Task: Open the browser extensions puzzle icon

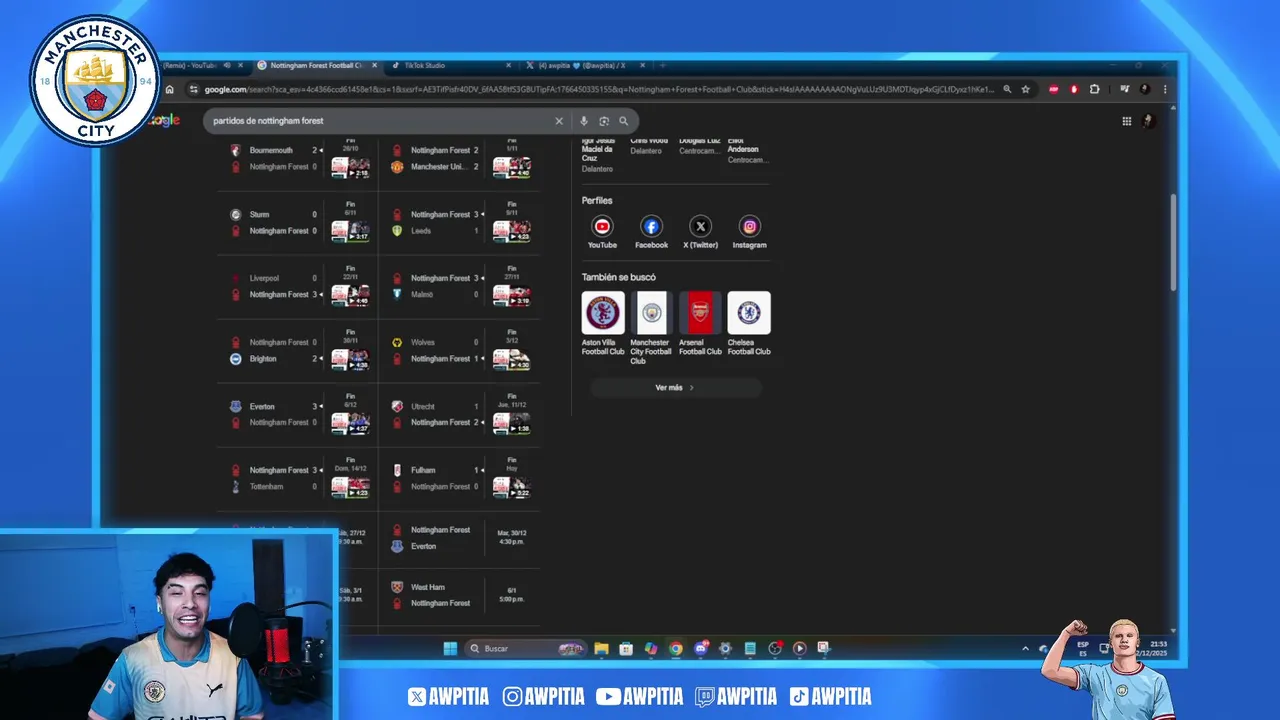Action: point(1094,89)
